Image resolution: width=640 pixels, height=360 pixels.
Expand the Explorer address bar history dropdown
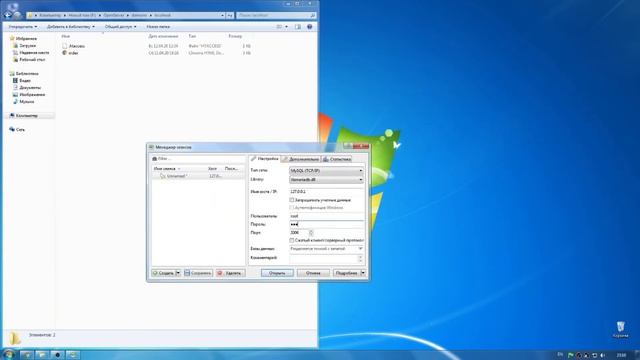(x=222, y=16)
